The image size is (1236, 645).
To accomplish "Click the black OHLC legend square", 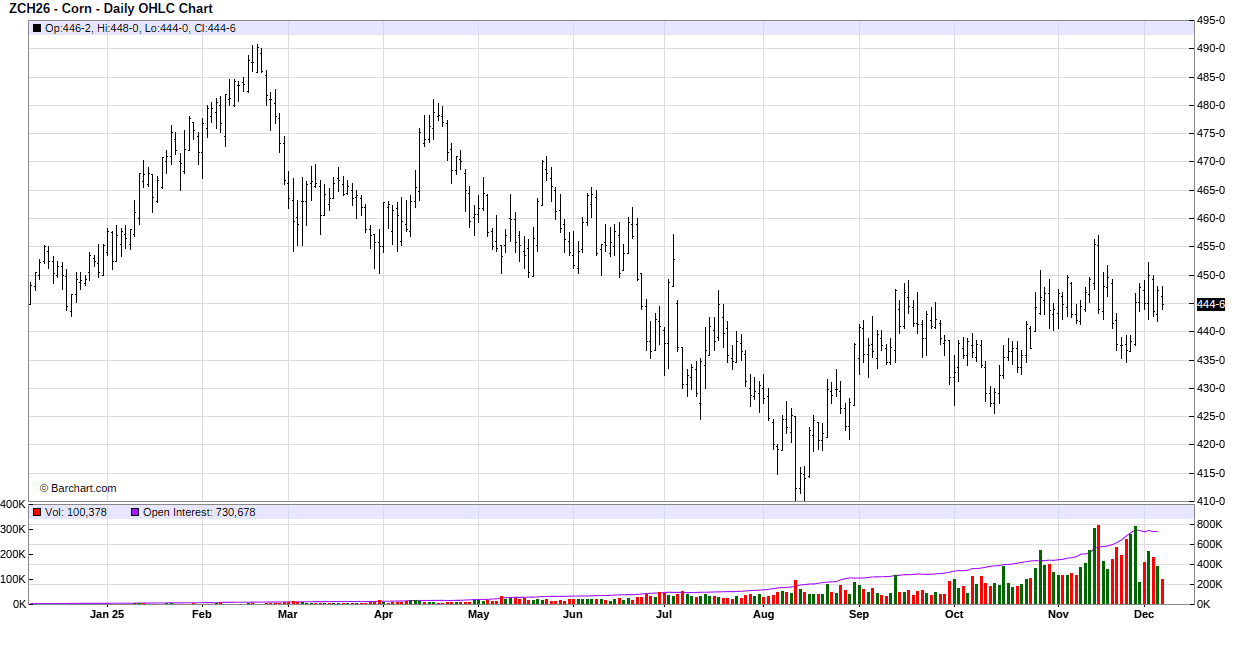I will pos(37,28).
